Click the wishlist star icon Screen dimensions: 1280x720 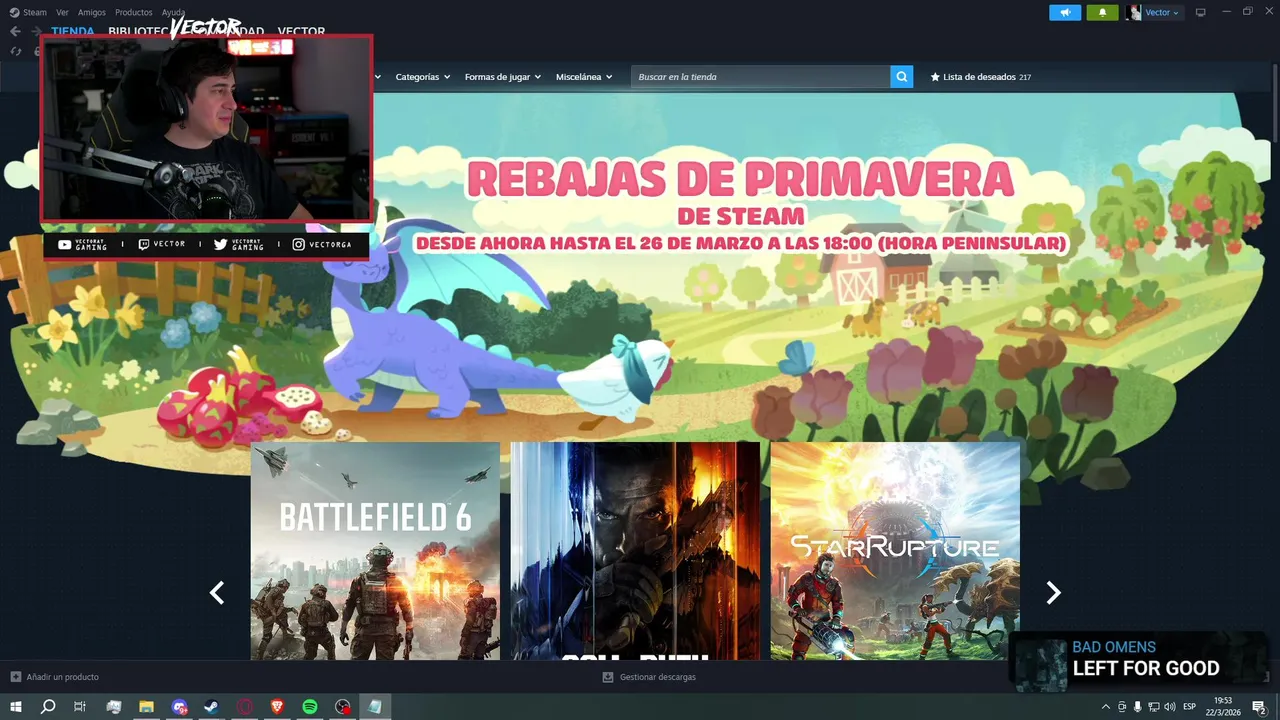tap(935, 77)
